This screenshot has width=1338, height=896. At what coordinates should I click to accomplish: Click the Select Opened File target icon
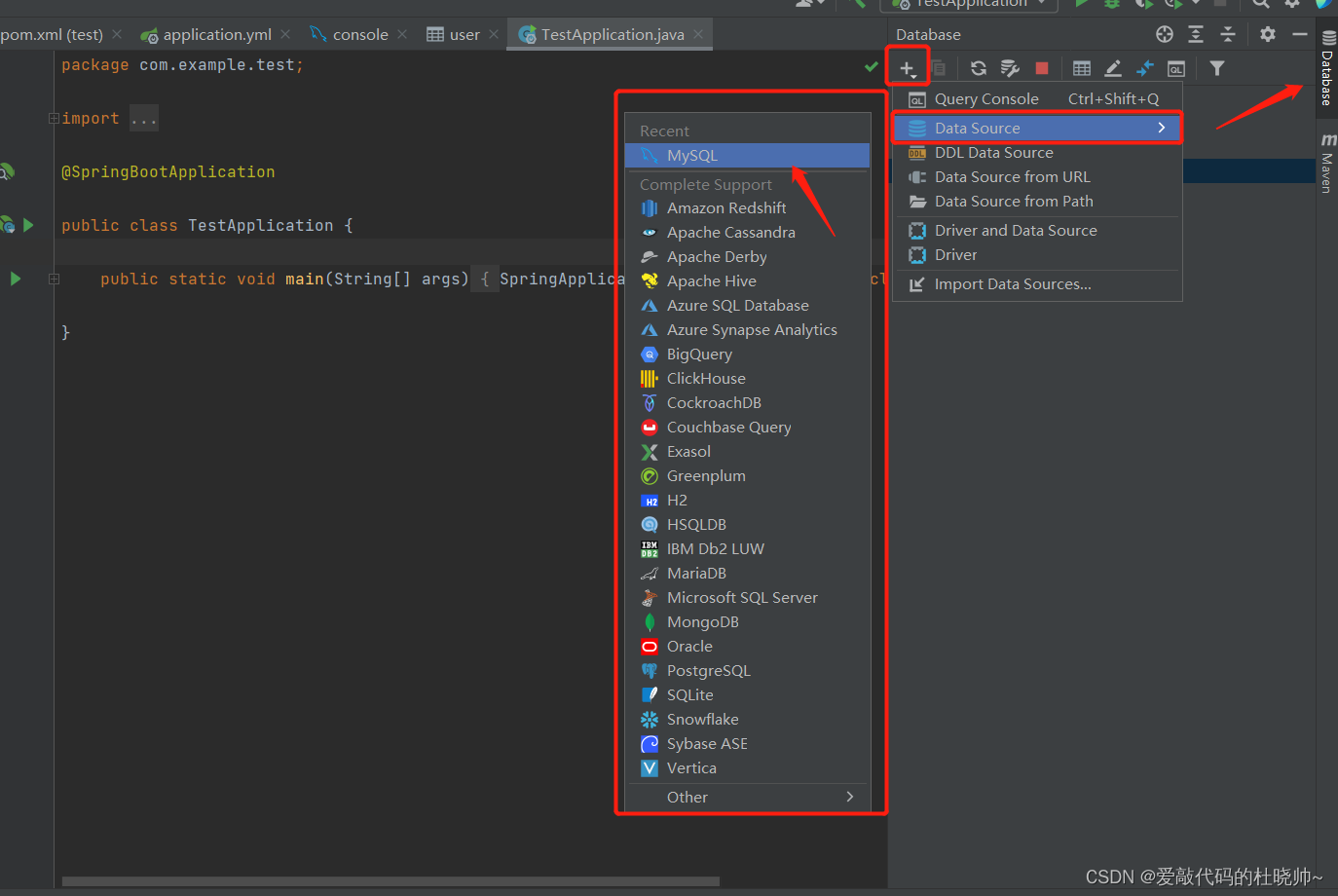coord(1165,34)
